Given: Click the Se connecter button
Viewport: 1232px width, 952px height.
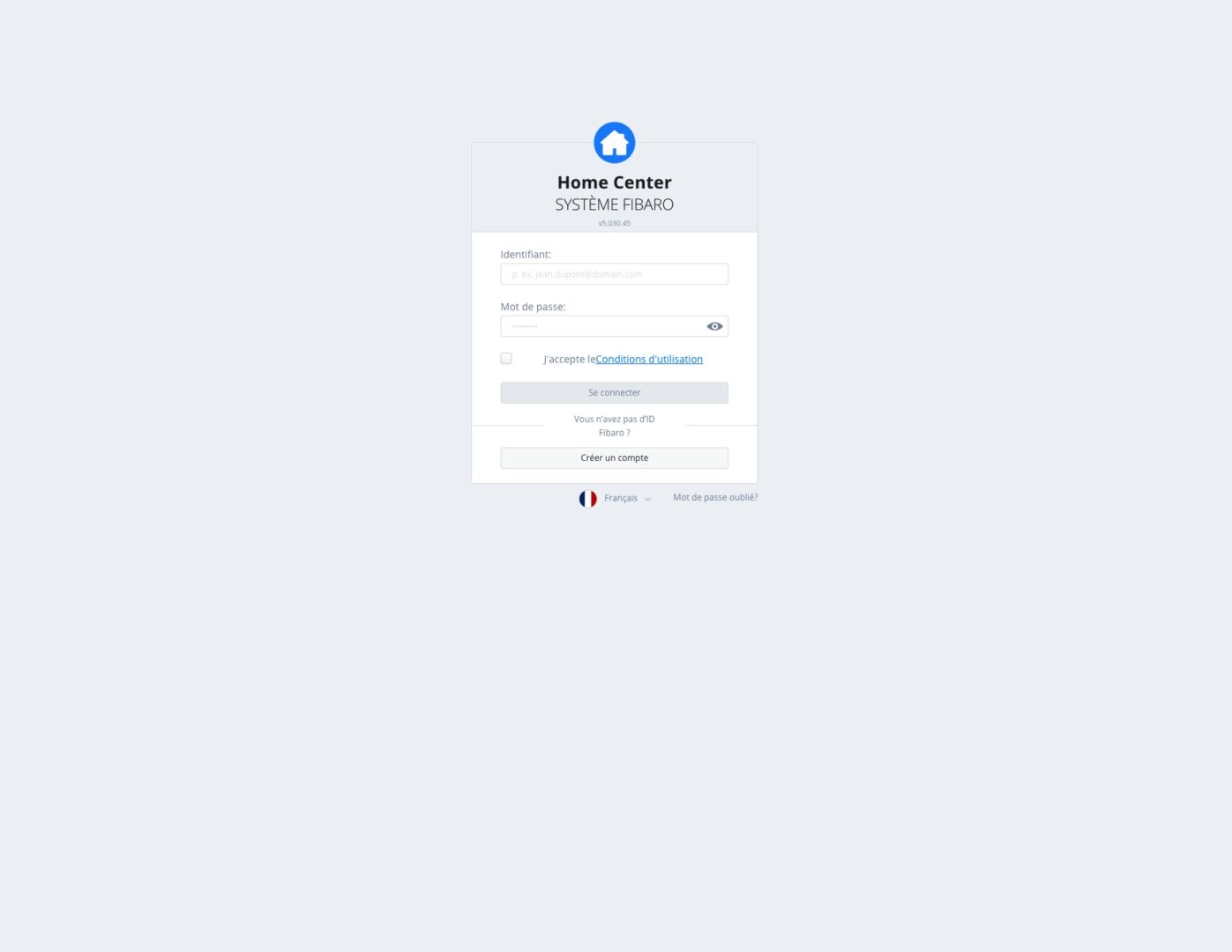Looking at the screenshot, I should [x=615, y=393].
